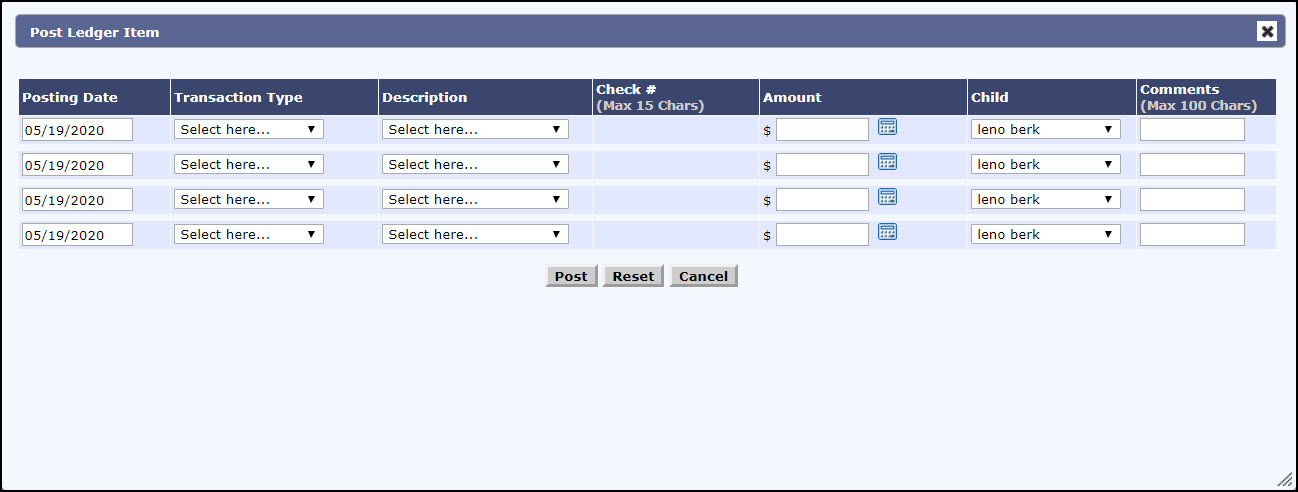Open fourth row Description dropdown
Image resolution: width=1298 pixels, height=492 pixels.
click(x=475, y=235)
